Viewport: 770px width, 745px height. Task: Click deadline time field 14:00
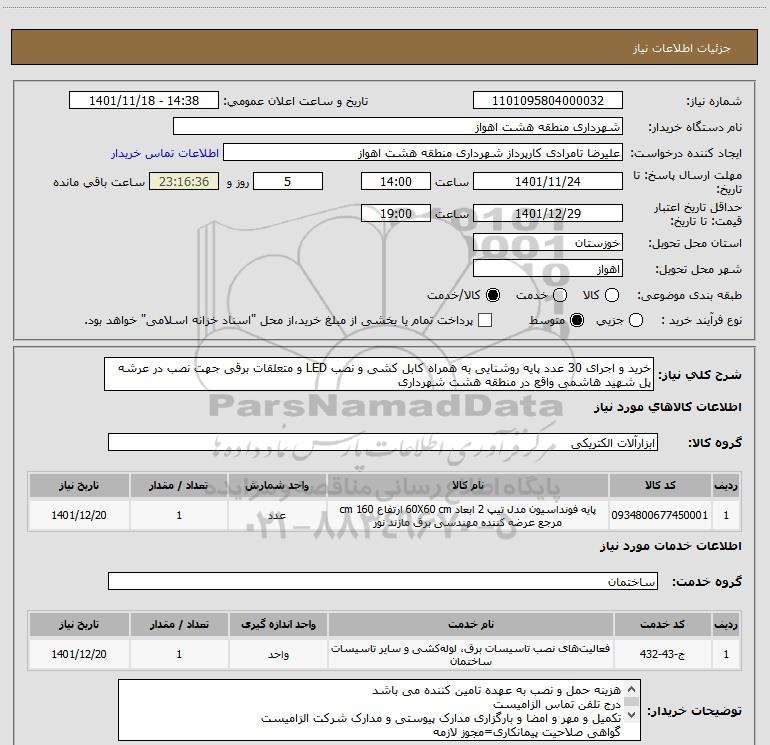pos(396,181)
